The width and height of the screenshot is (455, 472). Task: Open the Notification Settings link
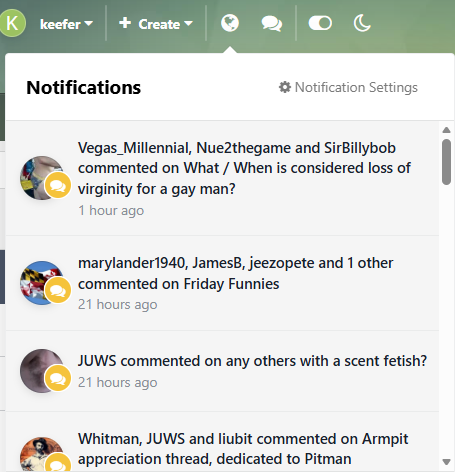[x=348, y=87]
